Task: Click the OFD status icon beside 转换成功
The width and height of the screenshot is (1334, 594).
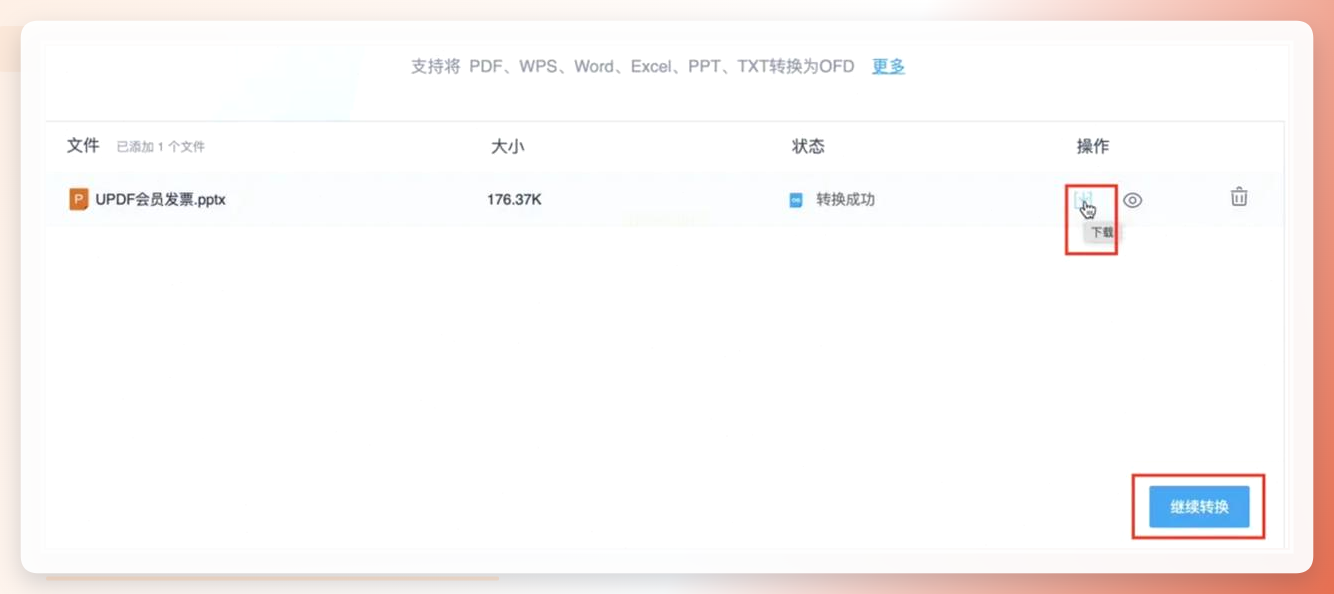Action: [x=796, y=200]
